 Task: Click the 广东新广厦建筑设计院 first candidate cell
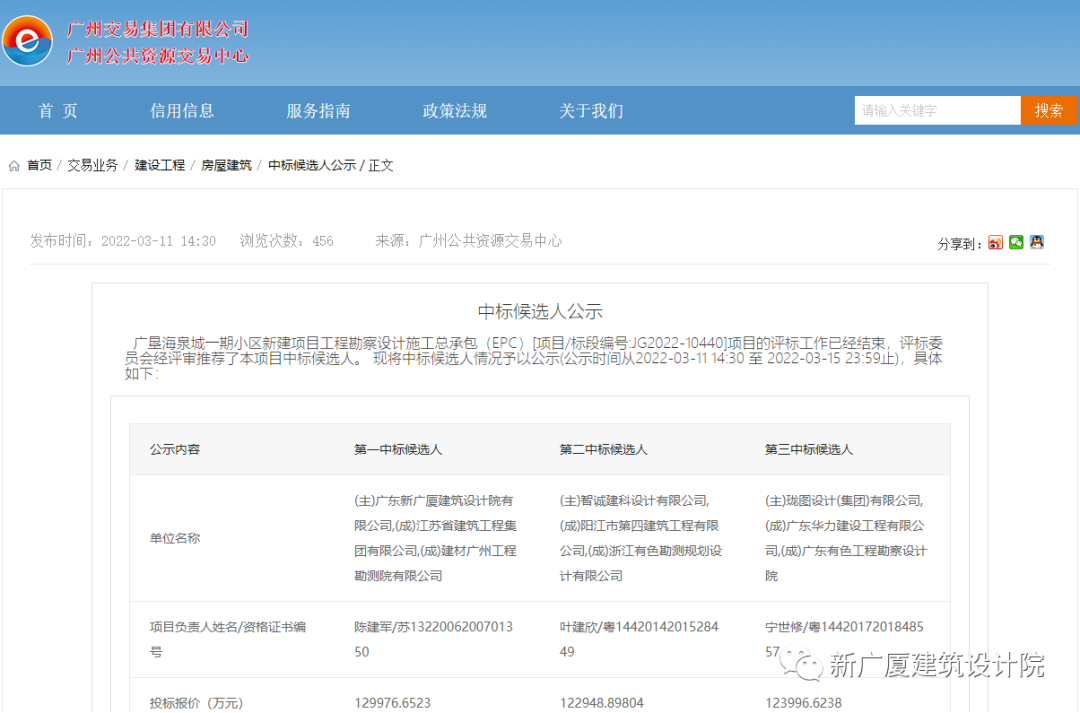coord(435,538)
